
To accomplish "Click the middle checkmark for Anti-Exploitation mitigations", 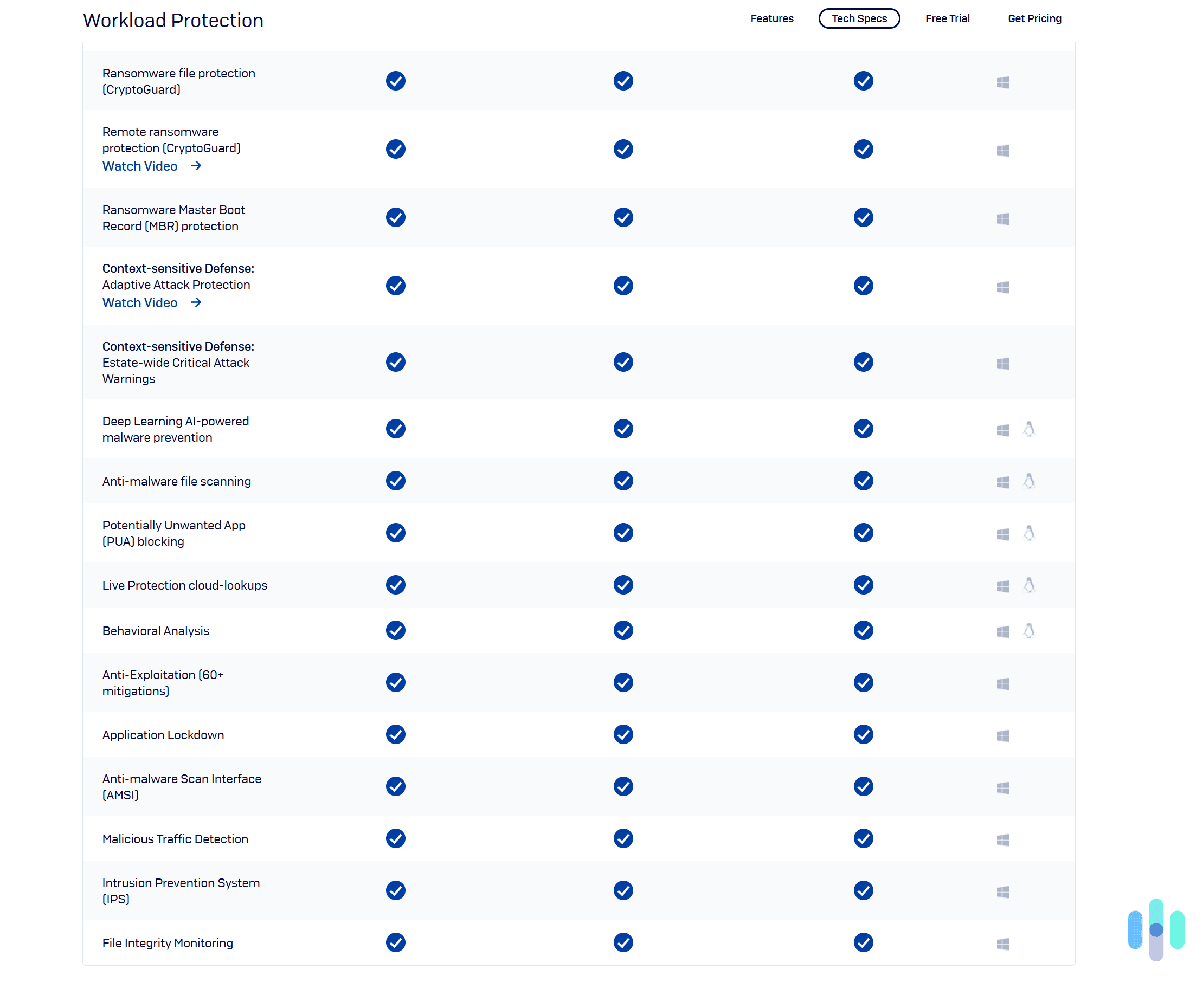I will 623,682.
